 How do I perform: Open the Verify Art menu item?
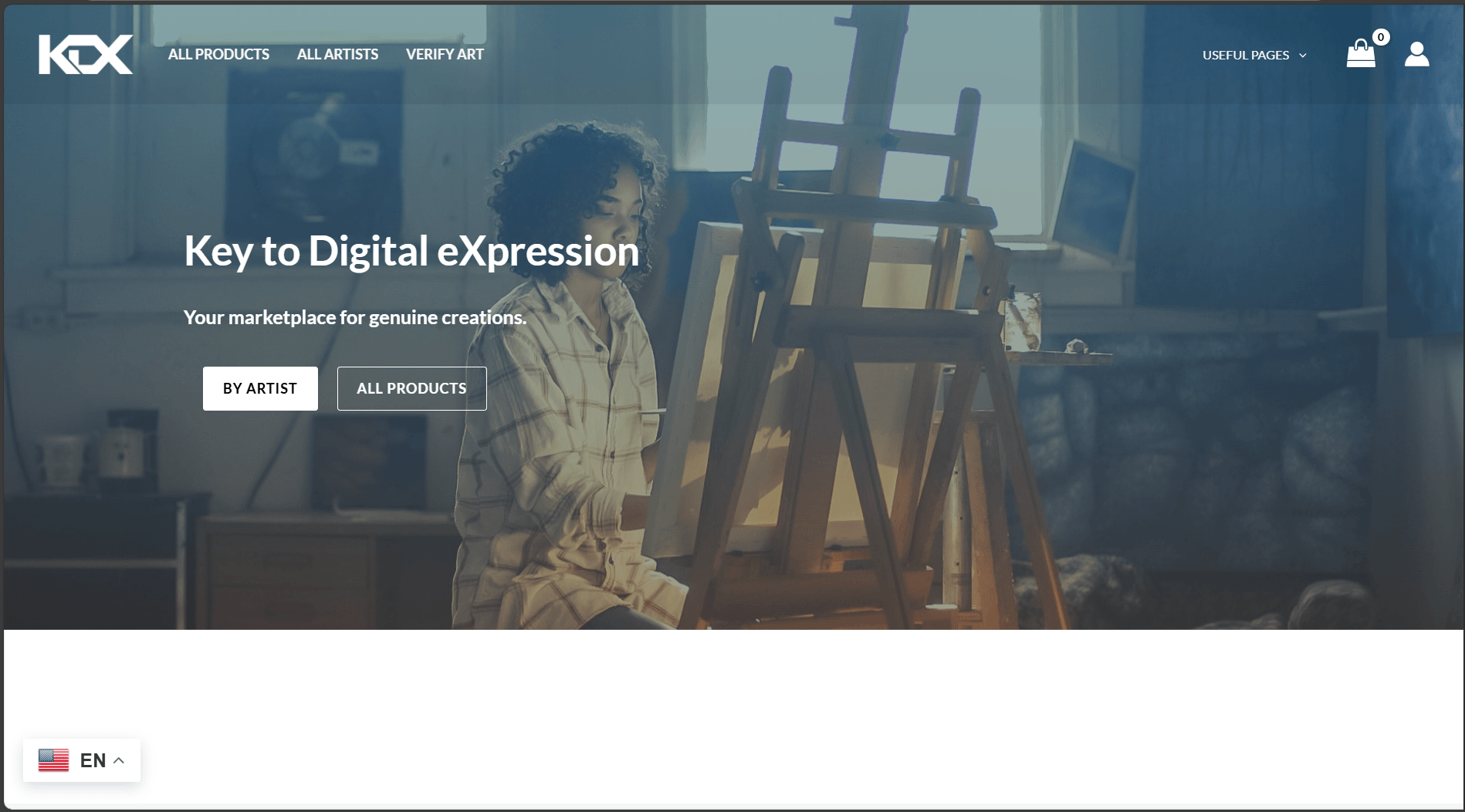pos(445,54)
